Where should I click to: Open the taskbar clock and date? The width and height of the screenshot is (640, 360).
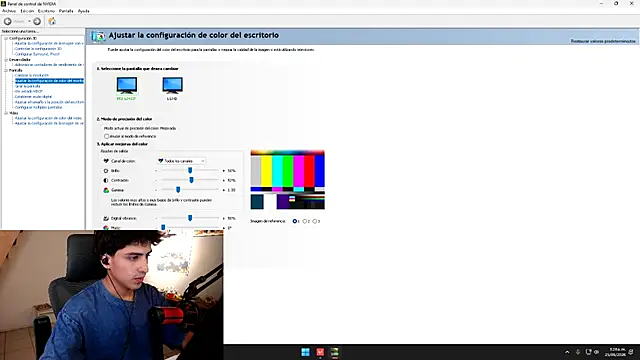(615, 352)
